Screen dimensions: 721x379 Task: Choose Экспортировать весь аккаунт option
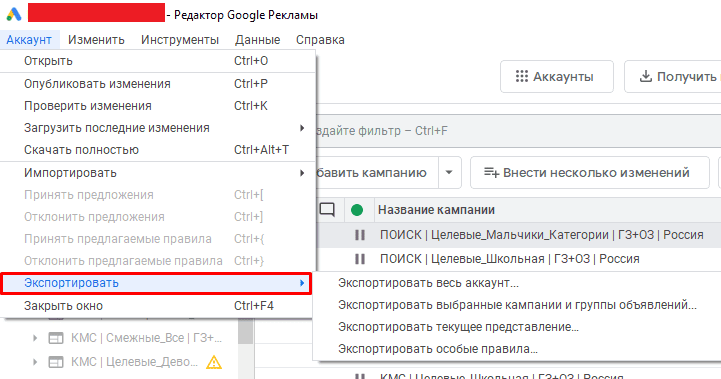pos(517,283)
